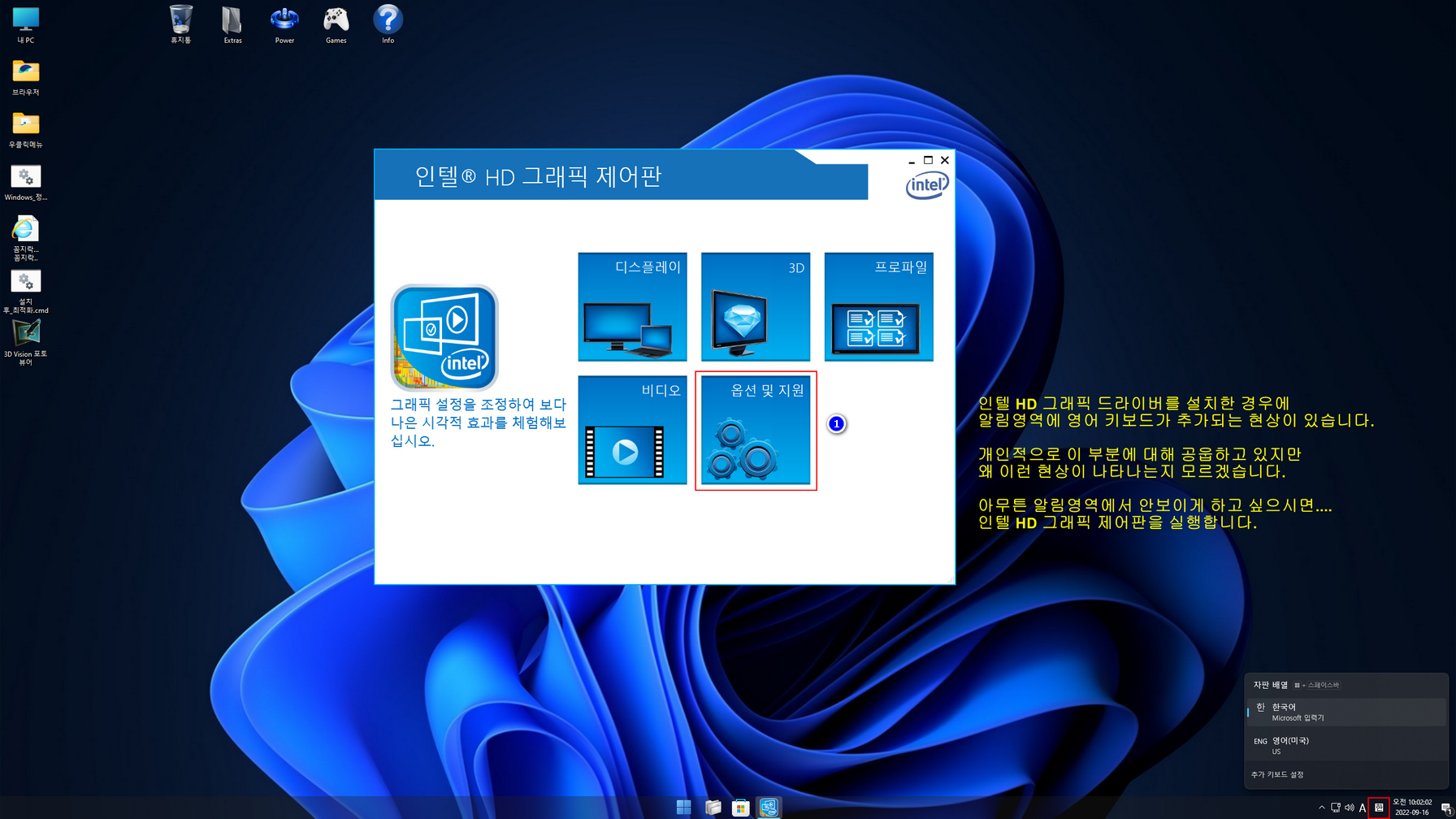Open the 옵션 및 지원 tile
The image size is (1456, 819).
756,430
